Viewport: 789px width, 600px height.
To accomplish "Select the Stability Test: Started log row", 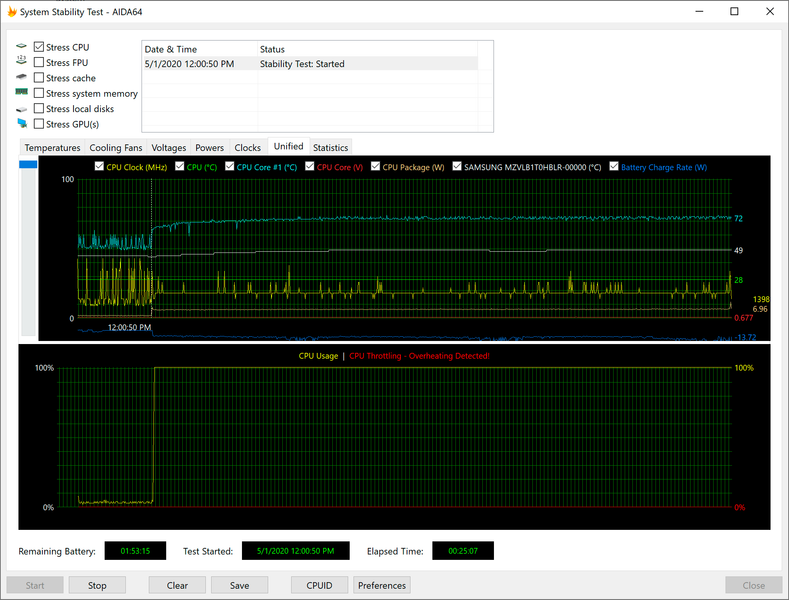I will pos(310,64).
